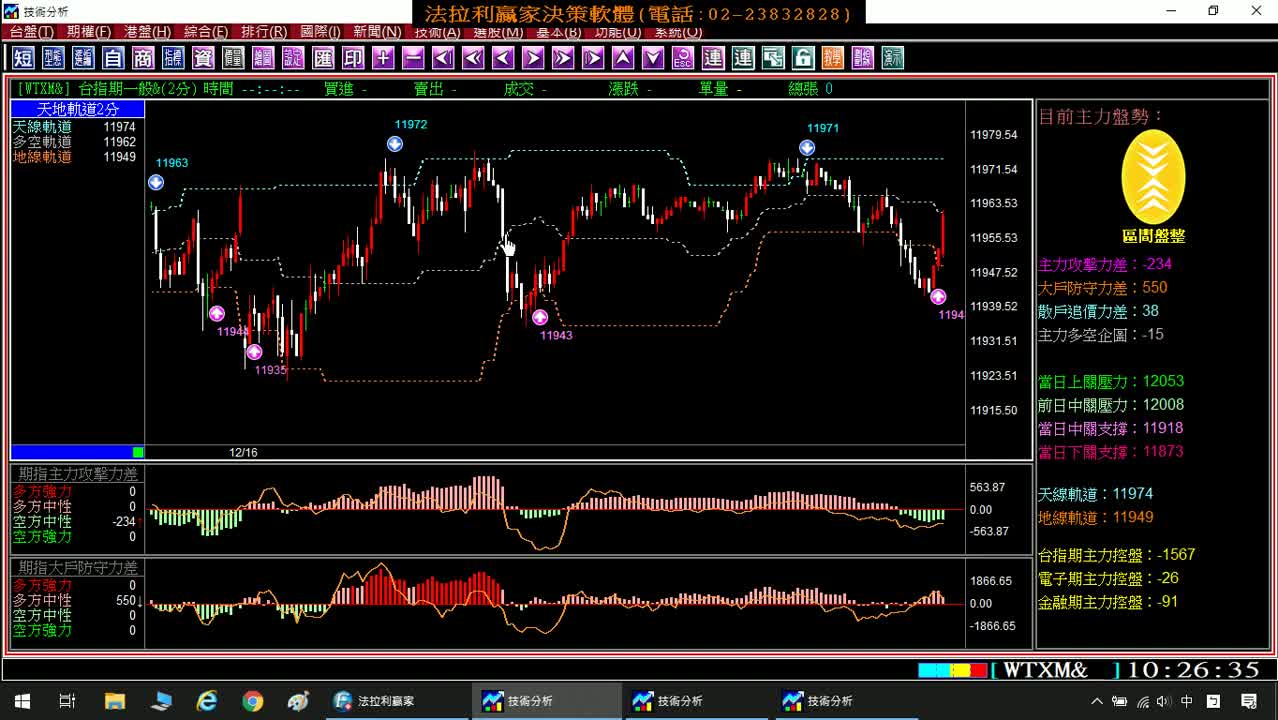1278x720 pixels.
Task: Click the window-switch toolbar icon
Action: tap(773, 57)
